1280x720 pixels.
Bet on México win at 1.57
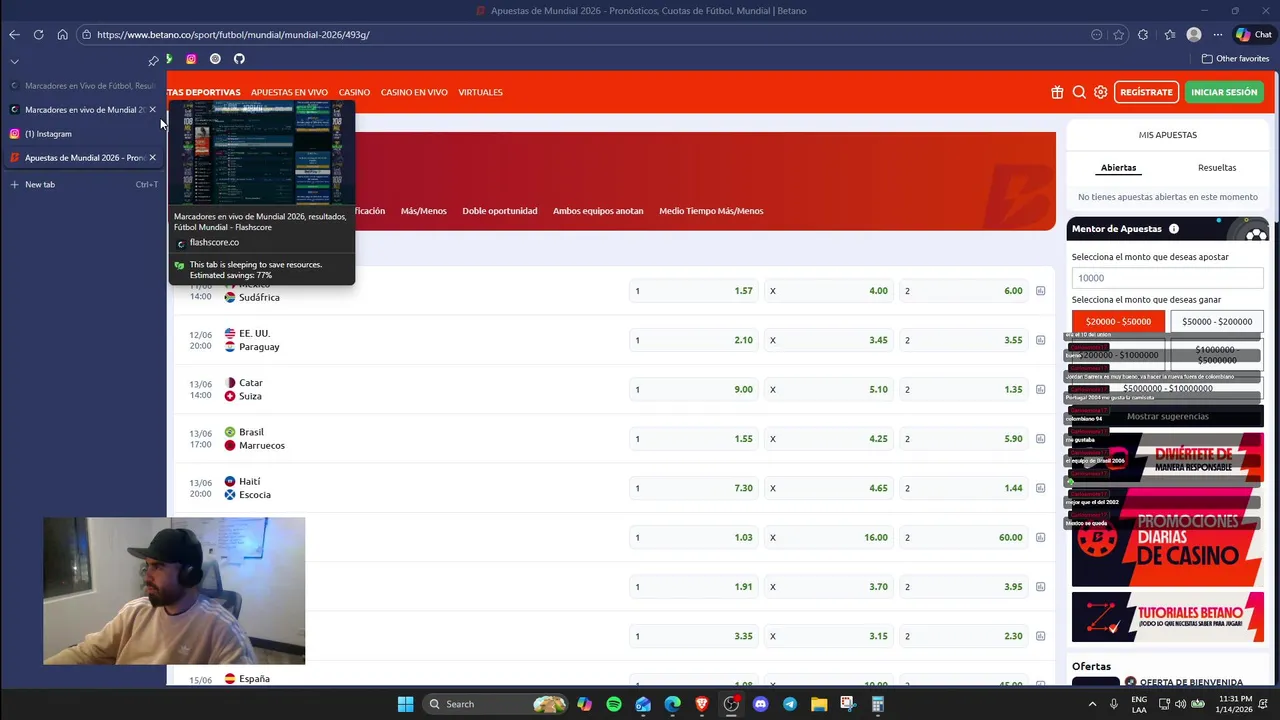point(695,291)
